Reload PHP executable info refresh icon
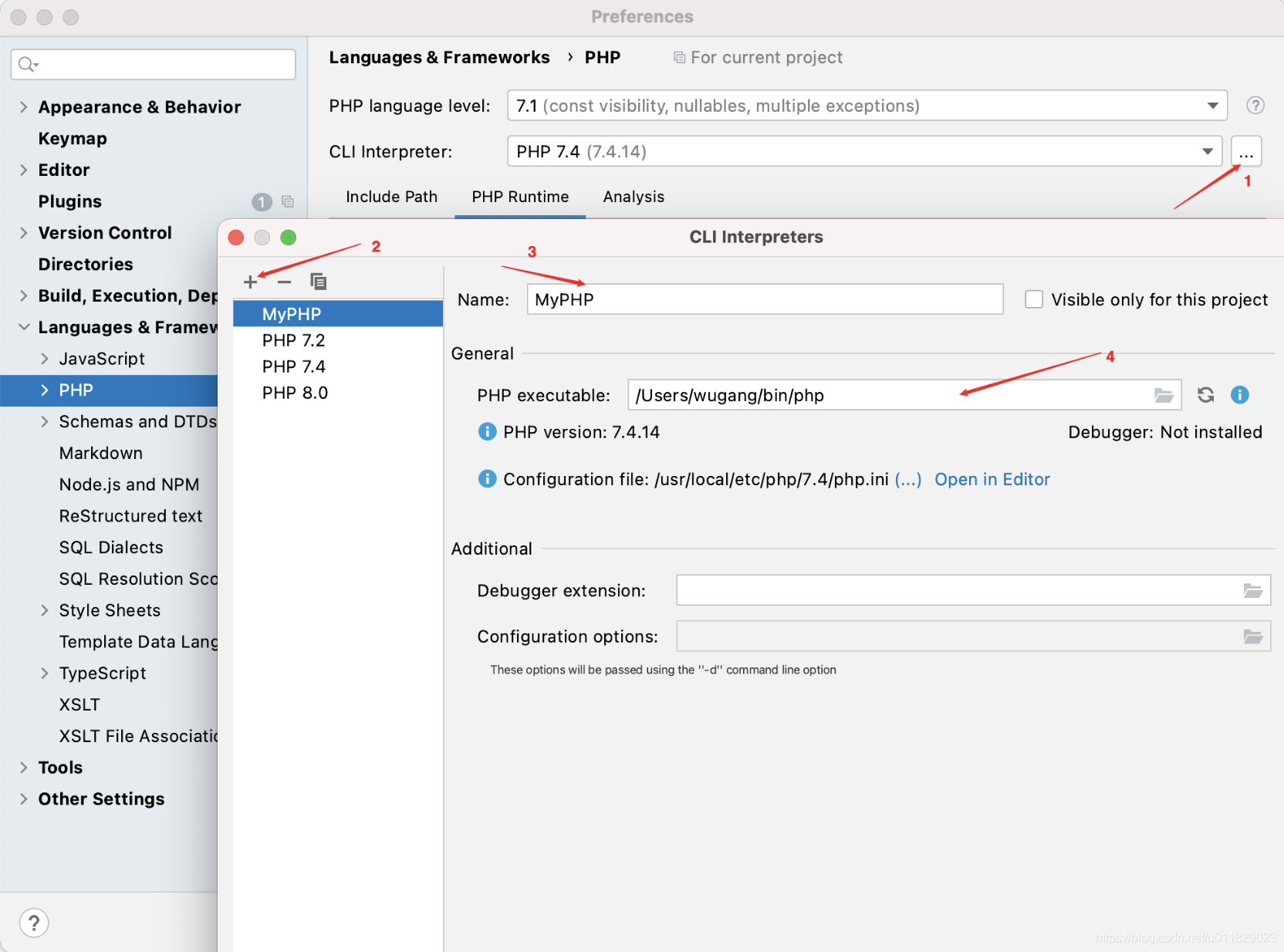 1205,396
